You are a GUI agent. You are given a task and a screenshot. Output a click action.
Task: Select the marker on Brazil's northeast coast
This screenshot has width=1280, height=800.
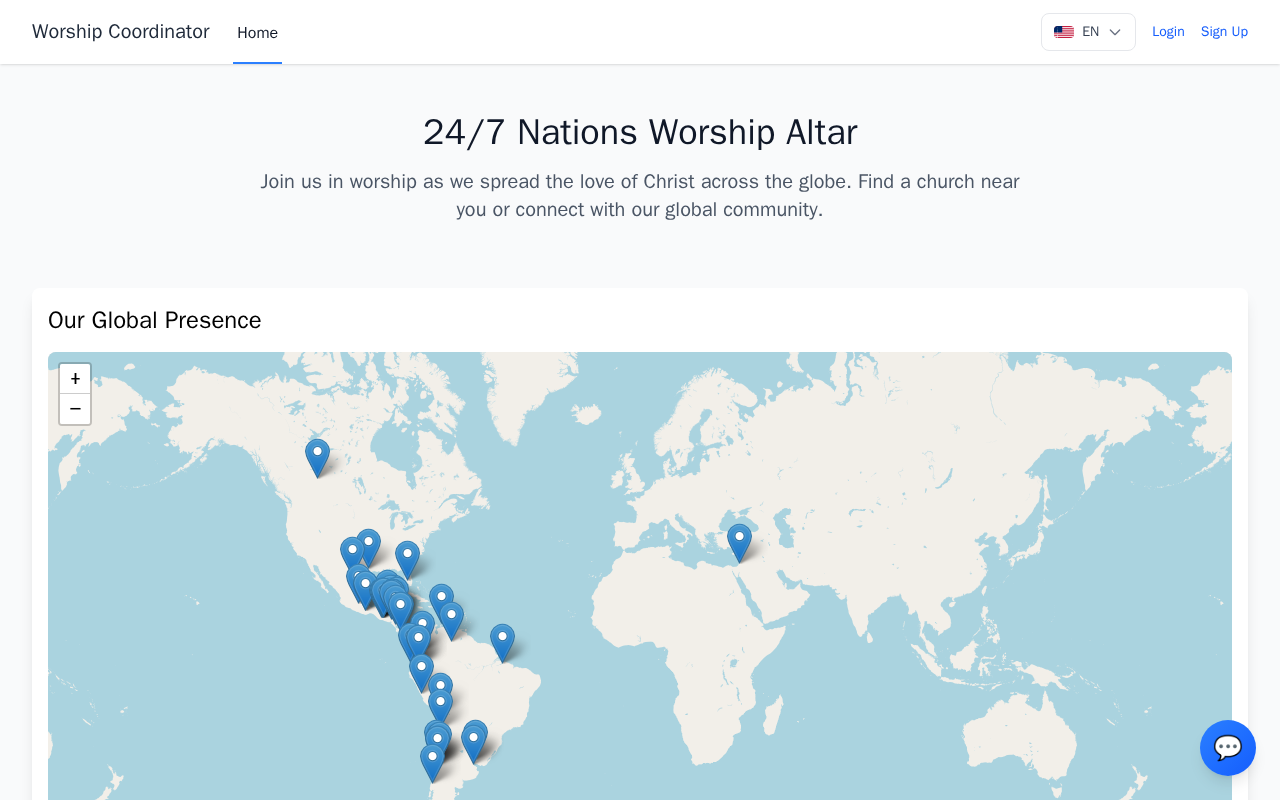(x=502, y=641)
